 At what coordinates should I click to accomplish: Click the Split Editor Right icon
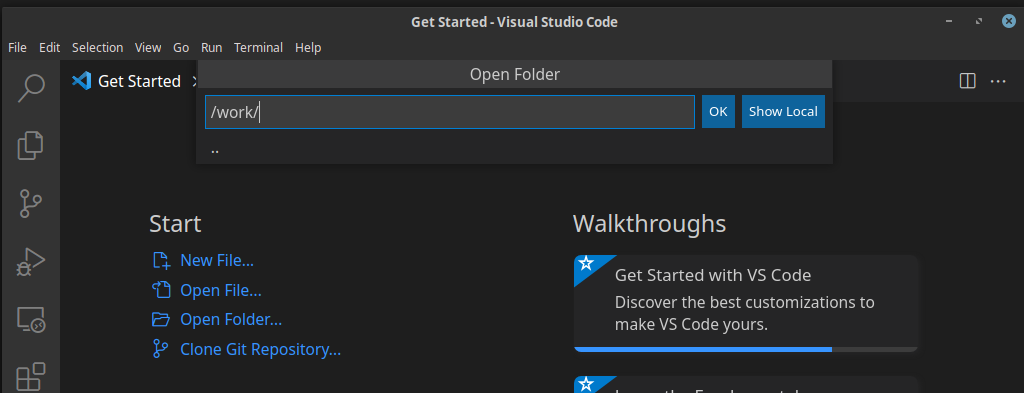click(967, 81)
